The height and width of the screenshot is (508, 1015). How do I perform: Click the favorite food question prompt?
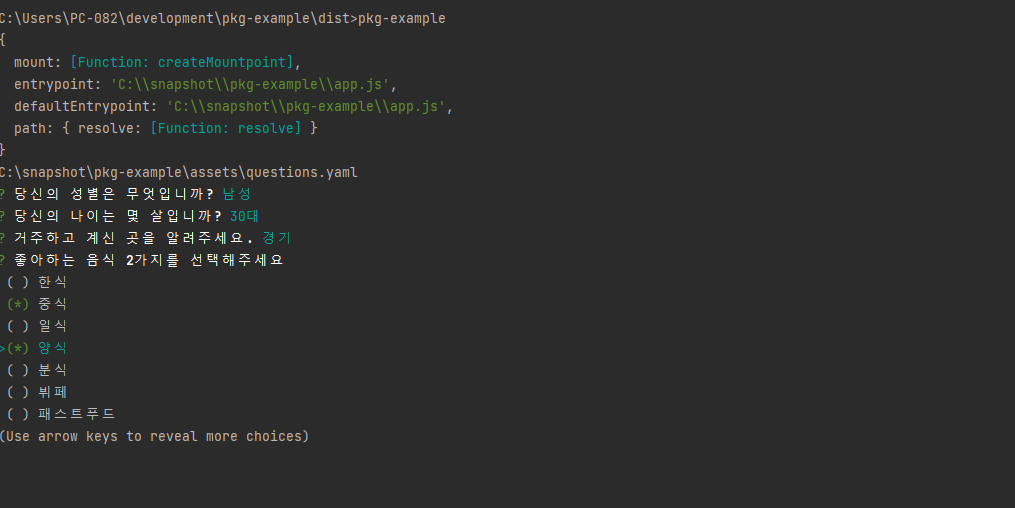tap(148, 260)
